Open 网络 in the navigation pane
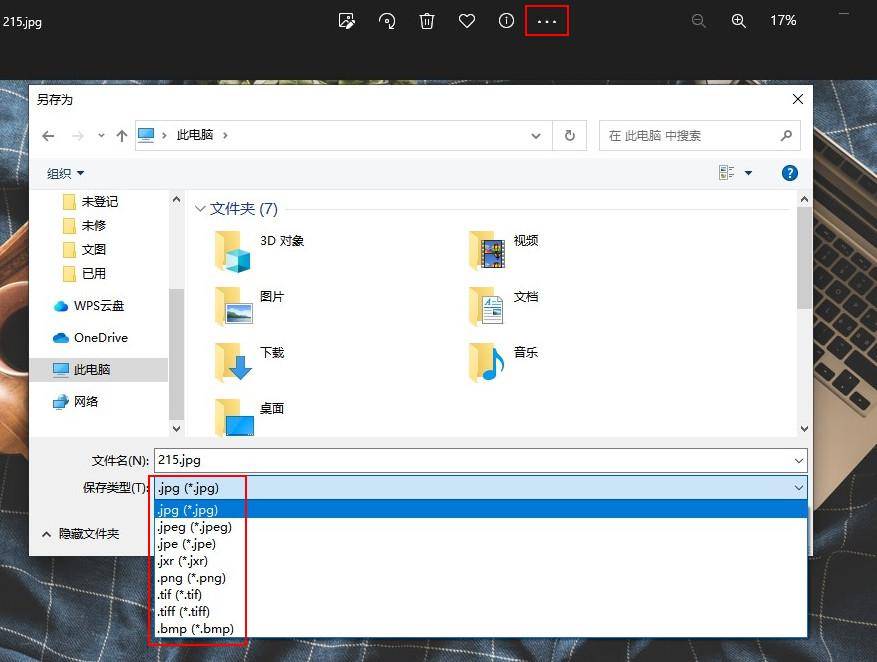This screenshot has width=877, height=662. coord(76,401)
